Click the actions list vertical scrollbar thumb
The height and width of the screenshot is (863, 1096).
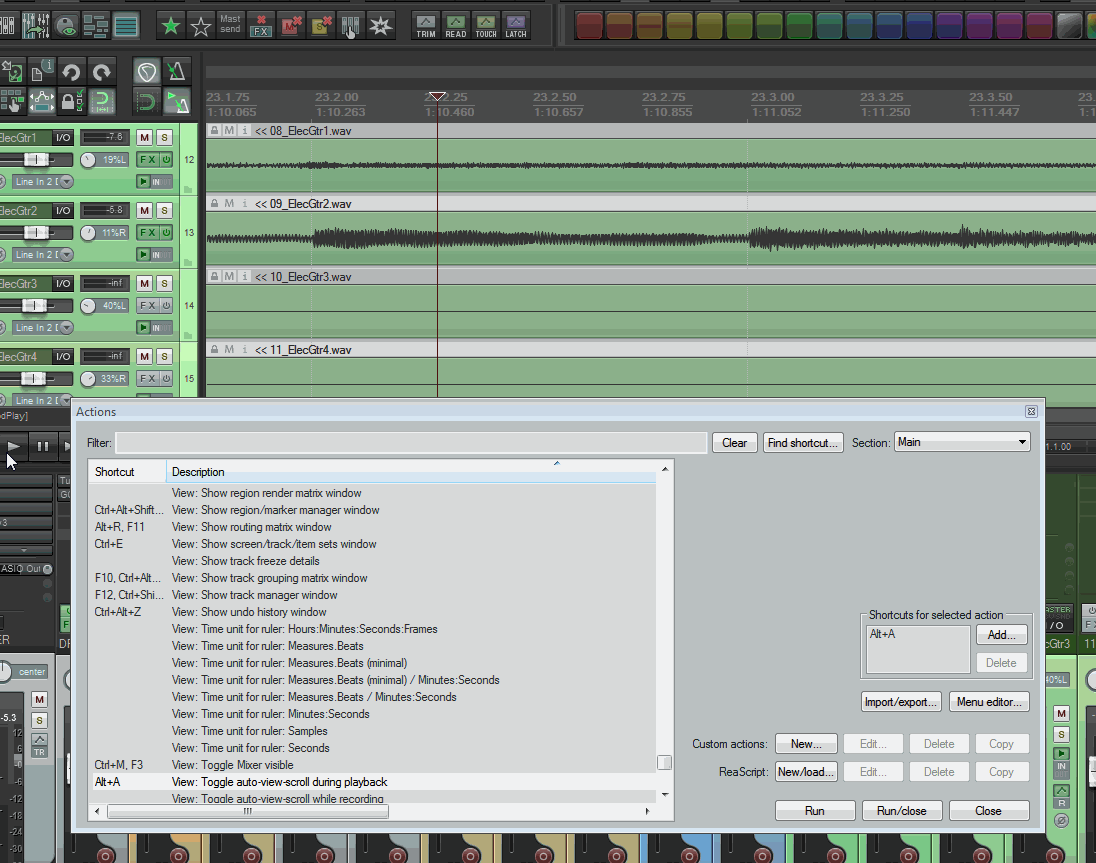coord(665,762)
